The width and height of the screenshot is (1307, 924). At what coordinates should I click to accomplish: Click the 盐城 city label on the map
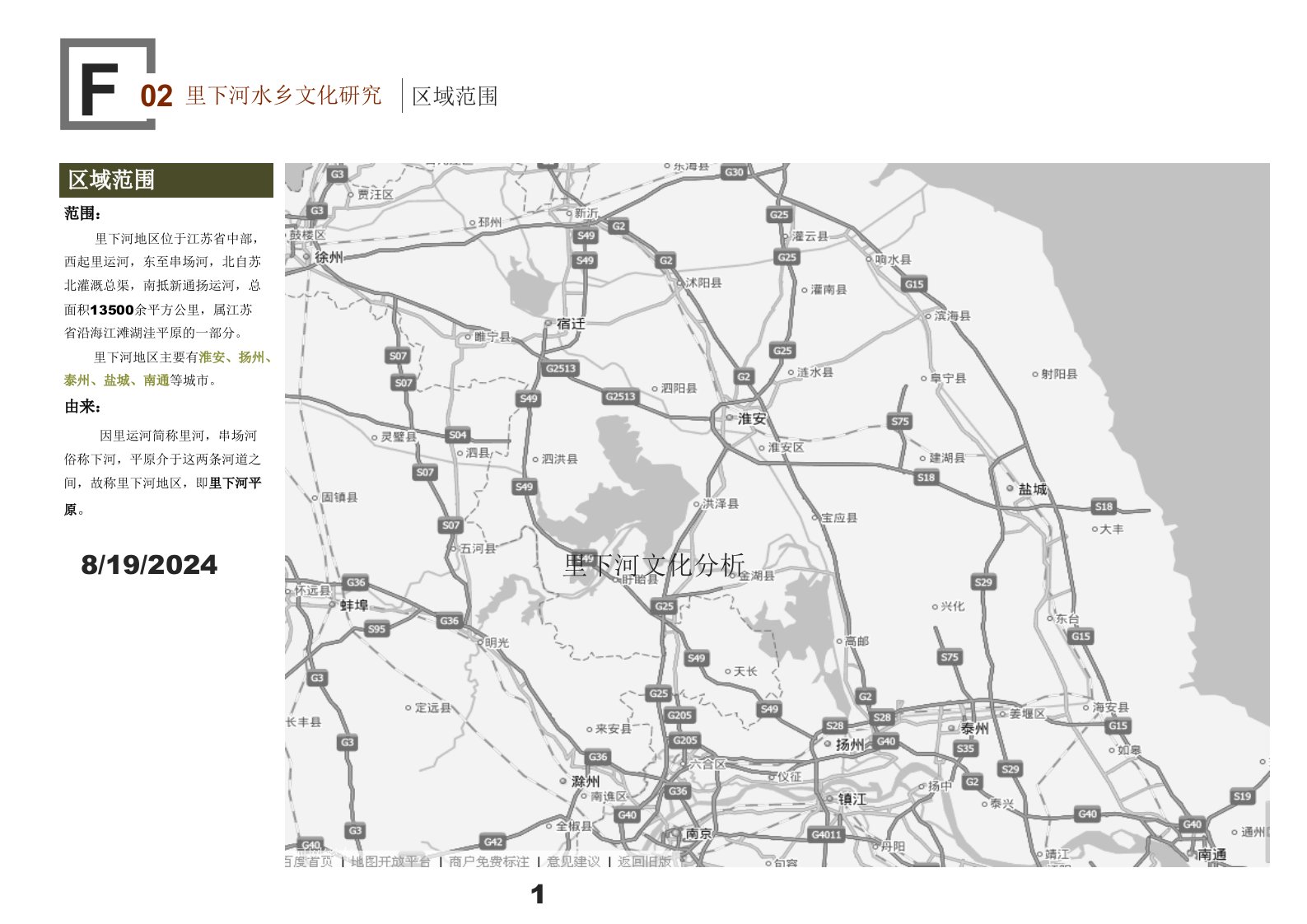tap(1033, 489)
